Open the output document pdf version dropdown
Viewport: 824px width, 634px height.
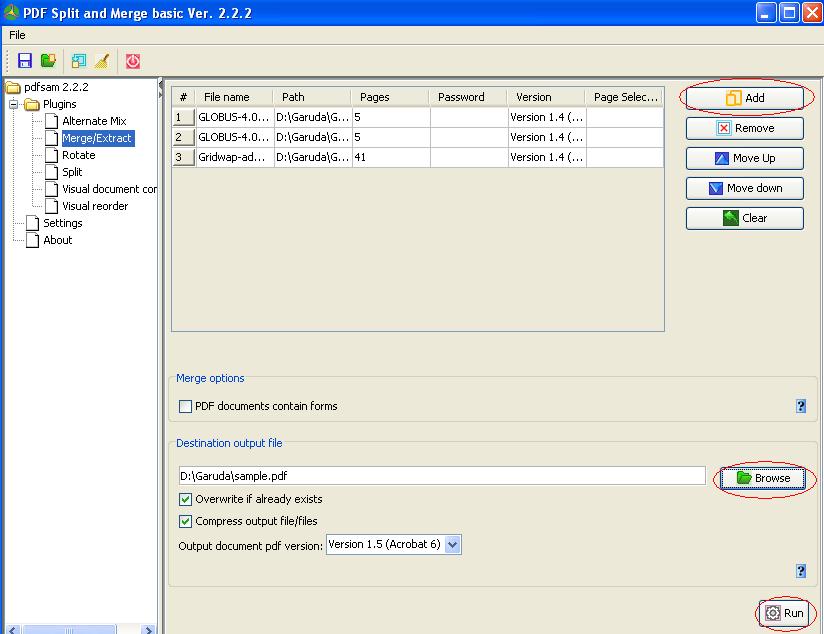[452, 545]
